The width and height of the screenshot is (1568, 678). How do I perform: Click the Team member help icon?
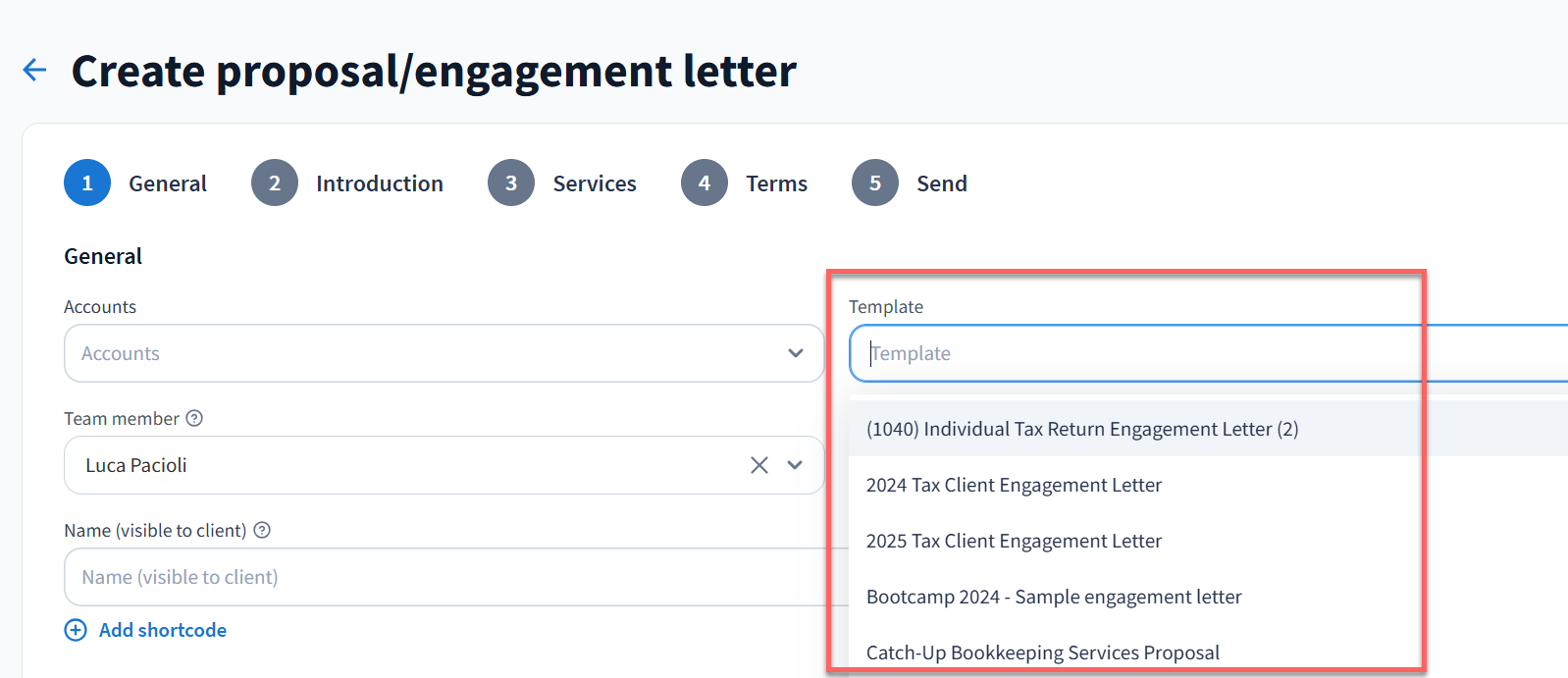194,418
